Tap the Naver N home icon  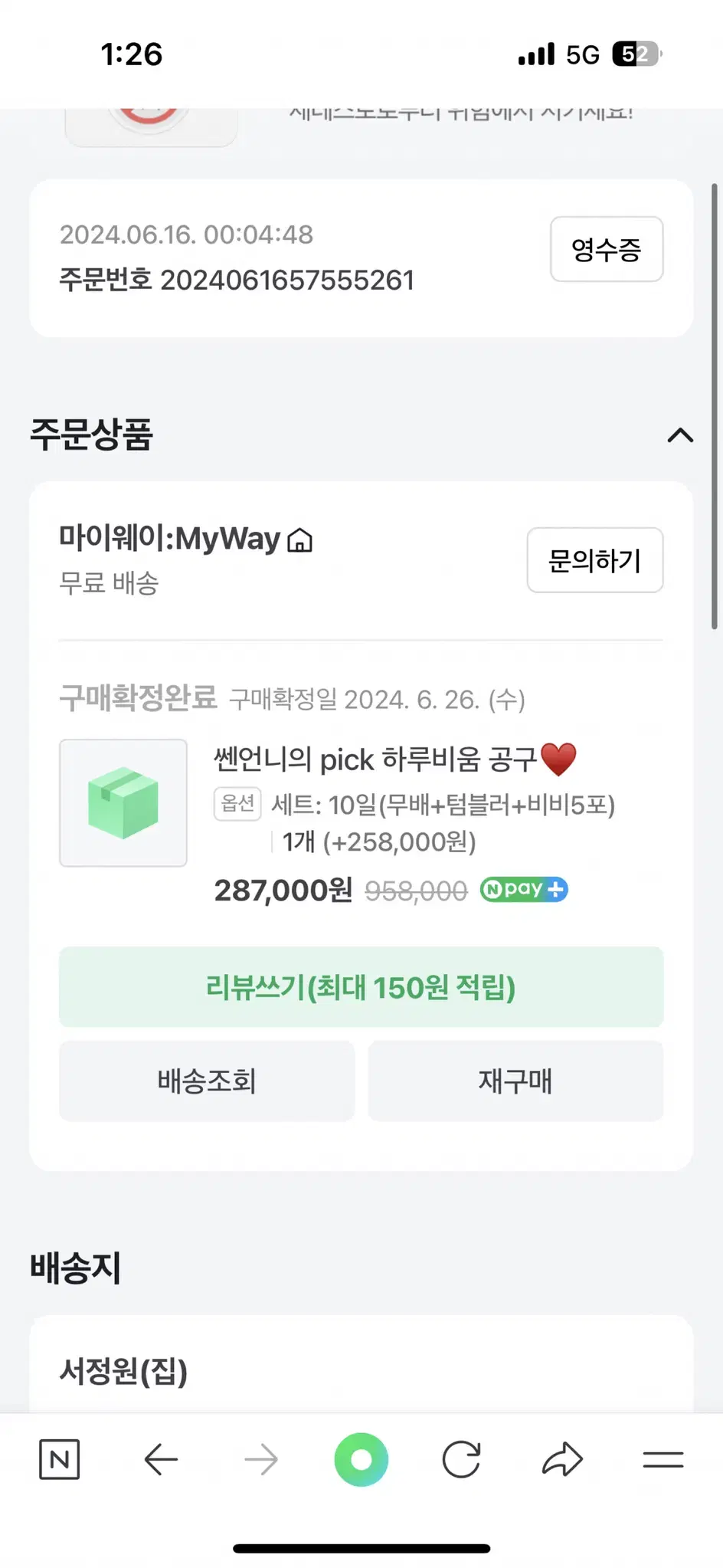[59, 1459]
